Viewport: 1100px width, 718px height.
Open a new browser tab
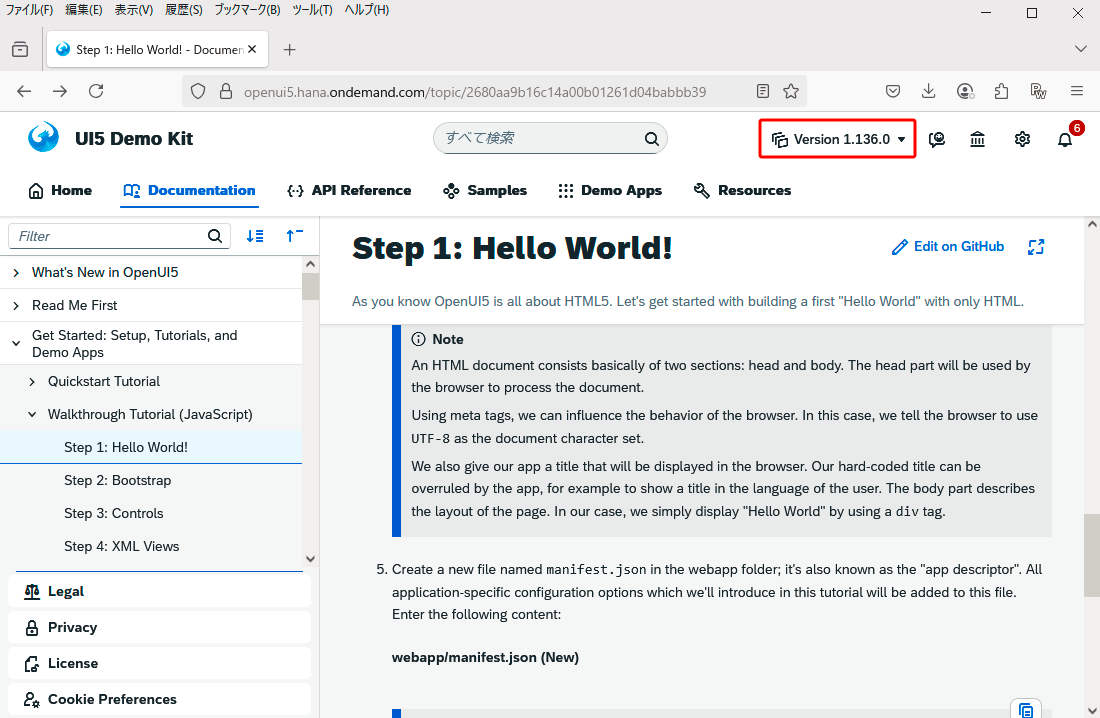pos(290,49)
